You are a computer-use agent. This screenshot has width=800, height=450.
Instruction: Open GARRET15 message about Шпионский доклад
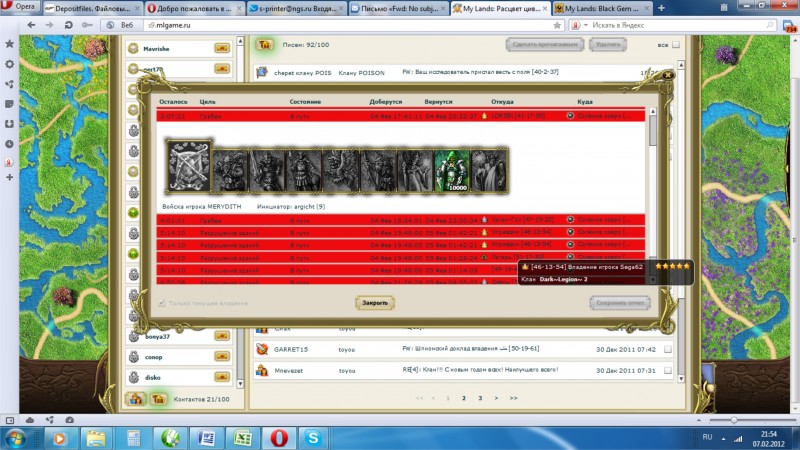point(470,348)
